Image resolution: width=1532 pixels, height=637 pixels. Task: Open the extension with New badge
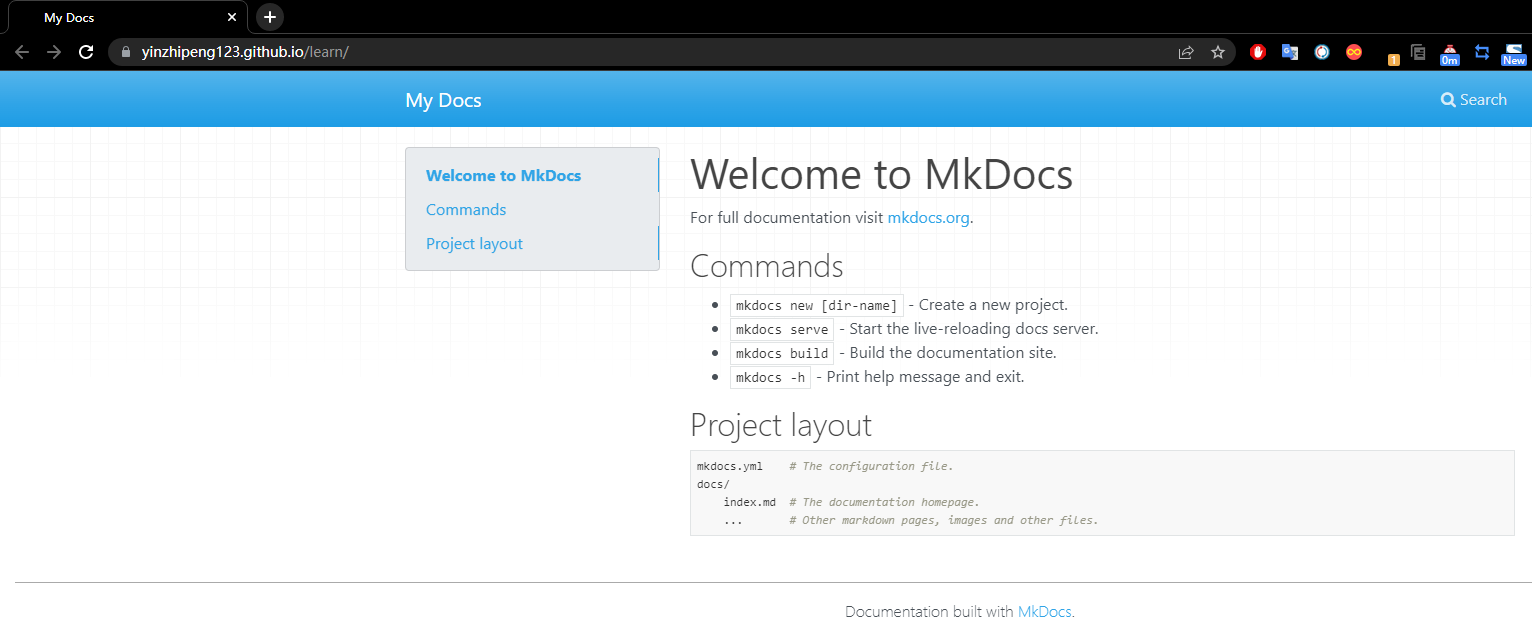pyautogui.click(x=1514, y=54)
